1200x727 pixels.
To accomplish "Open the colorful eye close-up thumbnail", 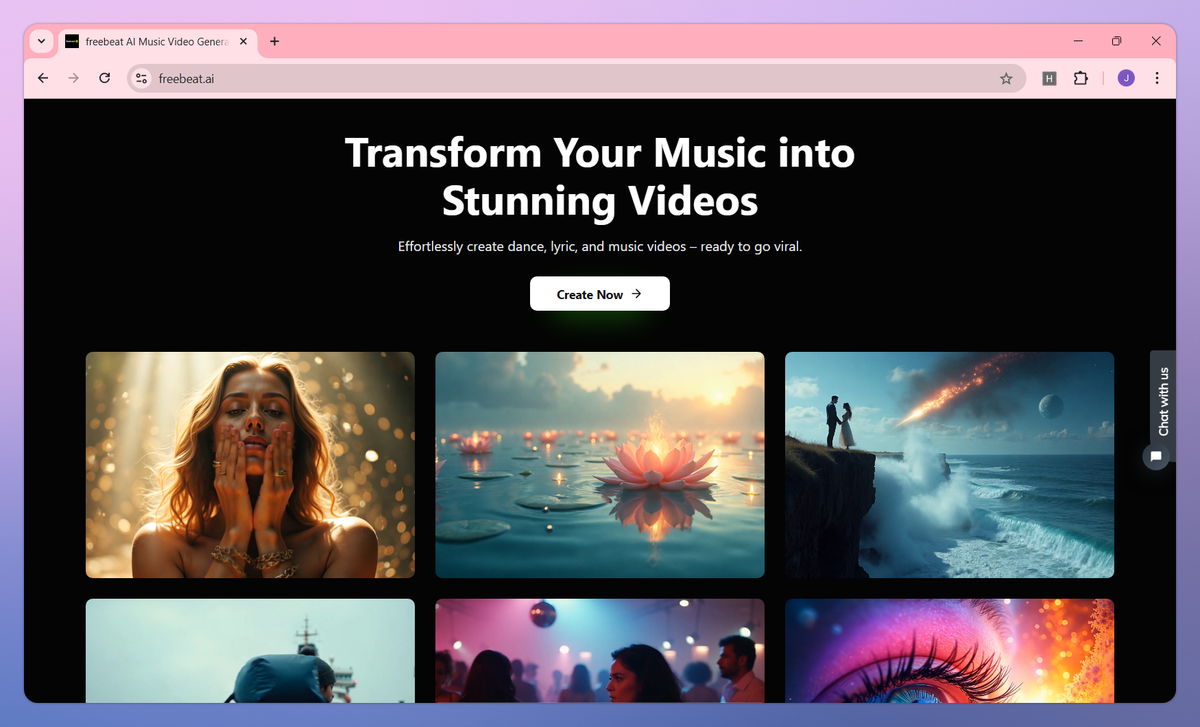I will [949, 651].
